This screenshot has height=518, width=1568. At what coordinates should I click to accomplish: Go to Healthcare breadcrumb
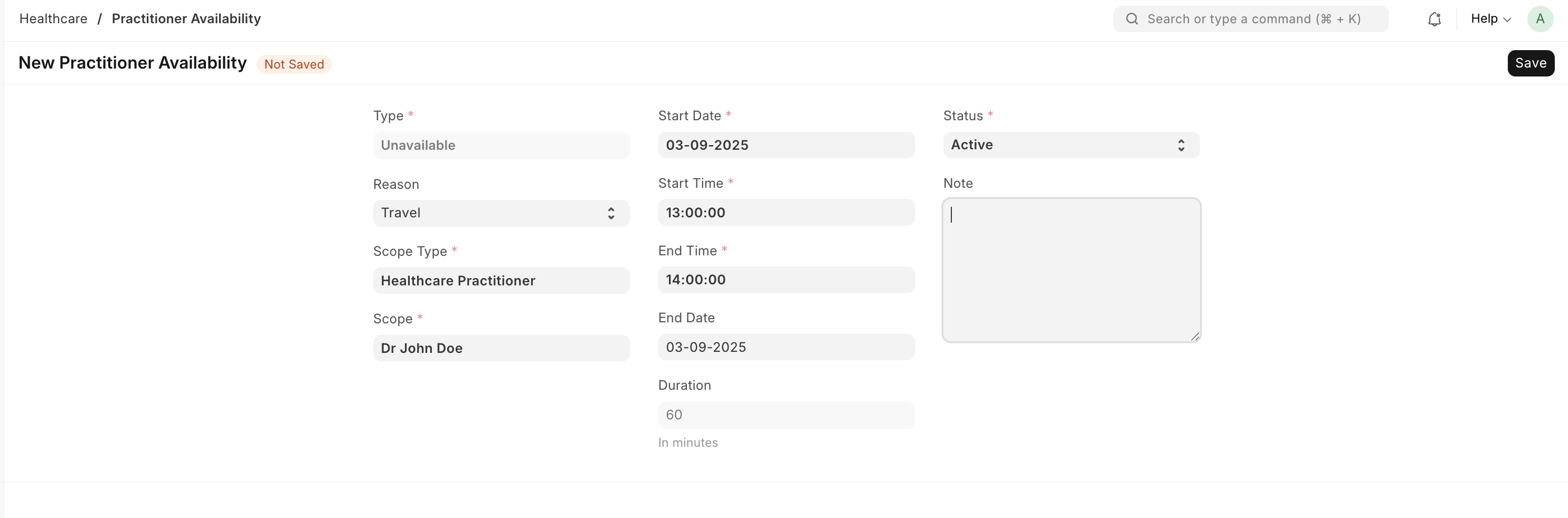pyautogui.click(x=53, y=19)
